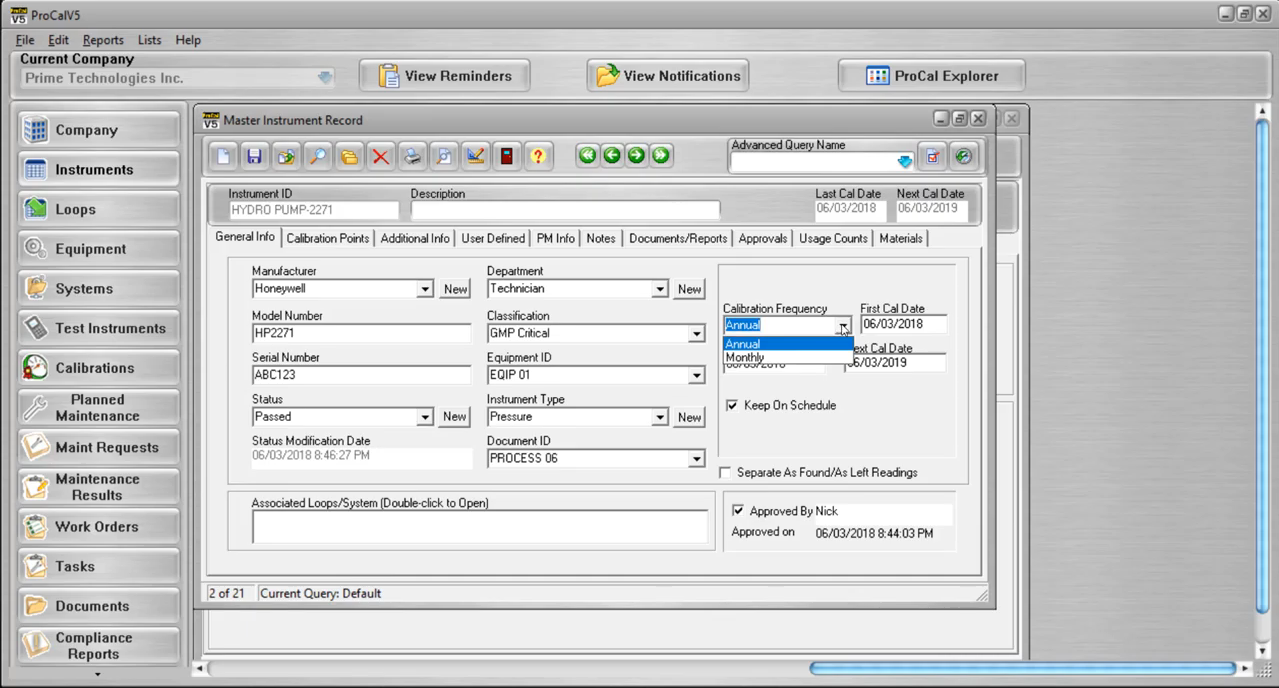This screenshot has height=688, width=1279.
Task: Expand the Classification dropdown
Action: (x=696, y=334)
